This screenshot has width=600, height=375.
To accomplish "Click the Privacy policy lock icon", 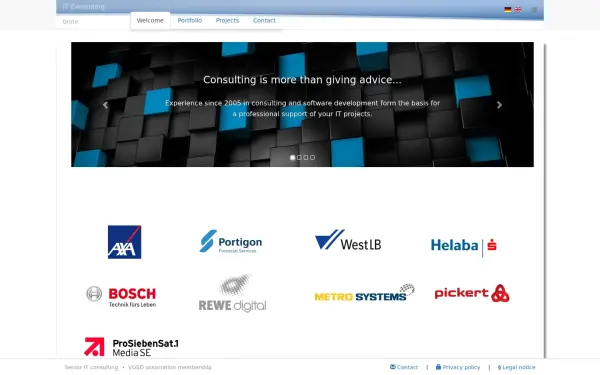I will [439, 367].
